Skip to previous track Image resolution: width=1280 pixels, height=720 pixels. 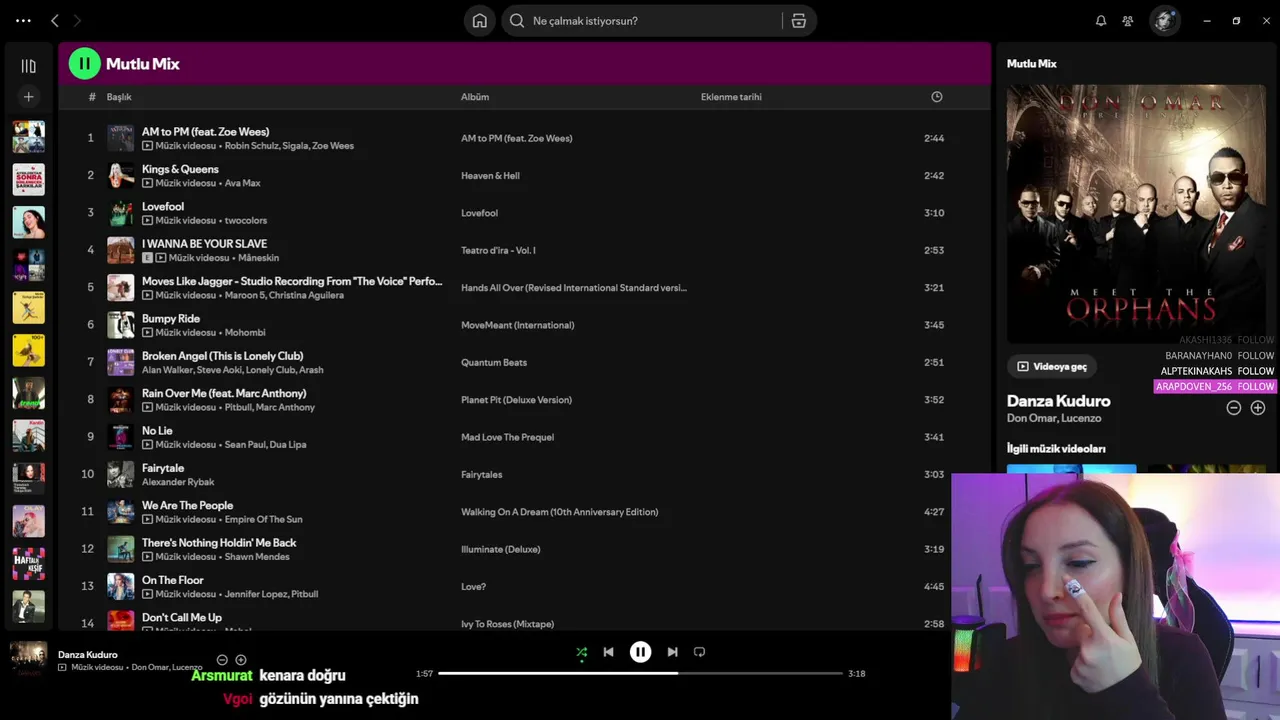point(608,652)
